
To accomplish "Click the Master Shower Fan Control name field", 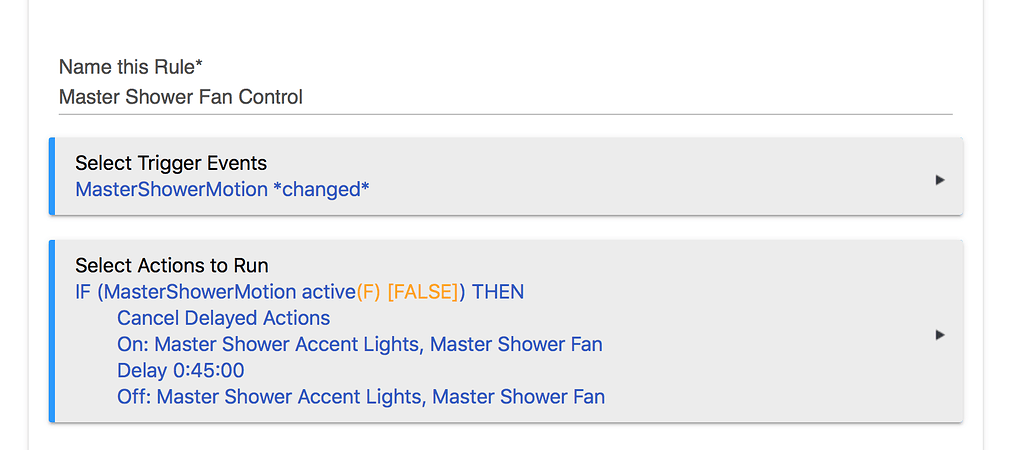I will point(504,97).
